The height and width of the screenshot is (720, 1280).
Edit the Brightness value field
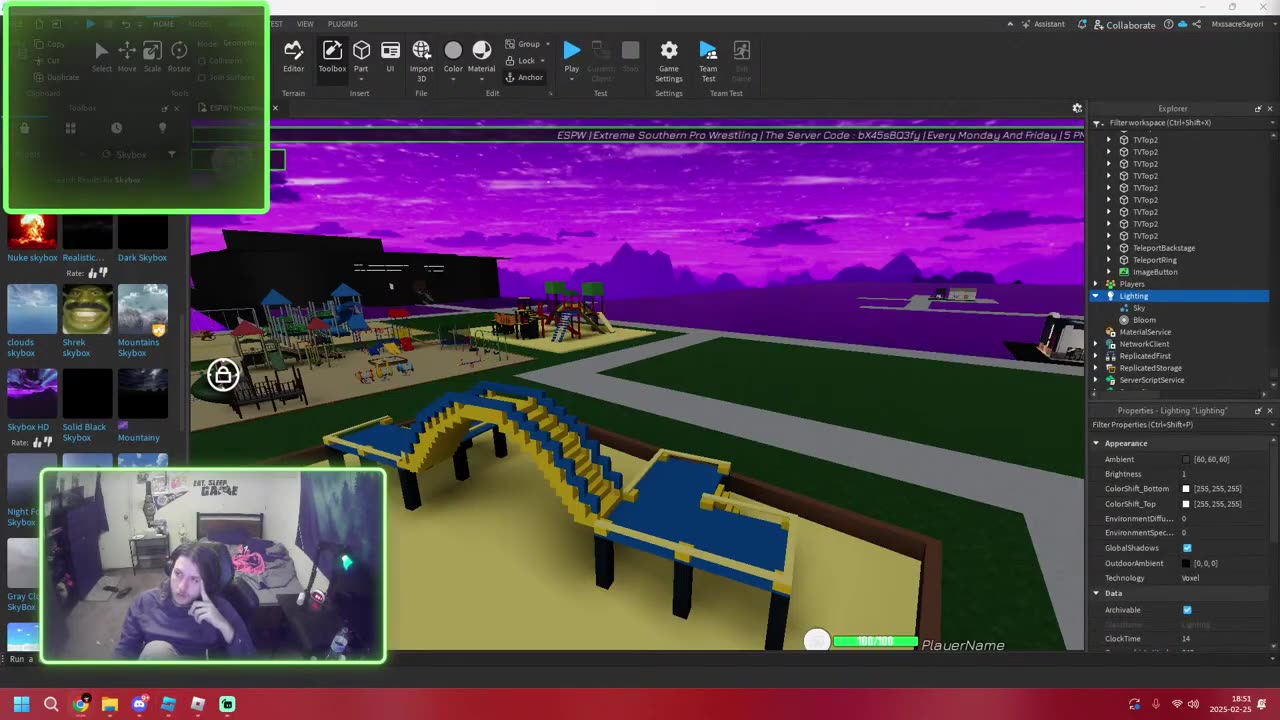click(x=1227, y=474)
